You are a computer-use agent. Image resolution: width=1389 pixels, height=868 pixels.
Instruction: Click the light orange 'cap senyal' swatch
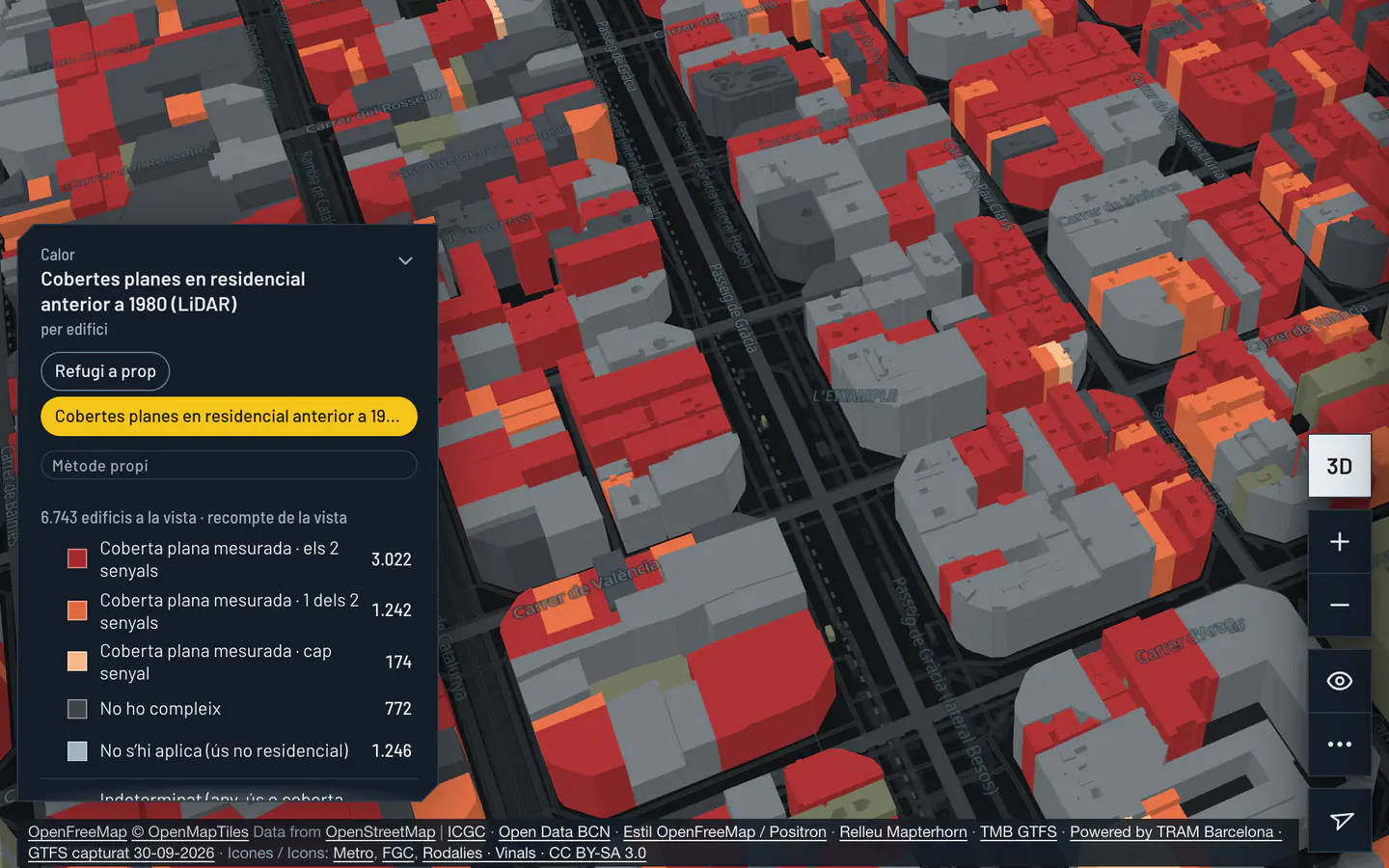pos(77,662)
